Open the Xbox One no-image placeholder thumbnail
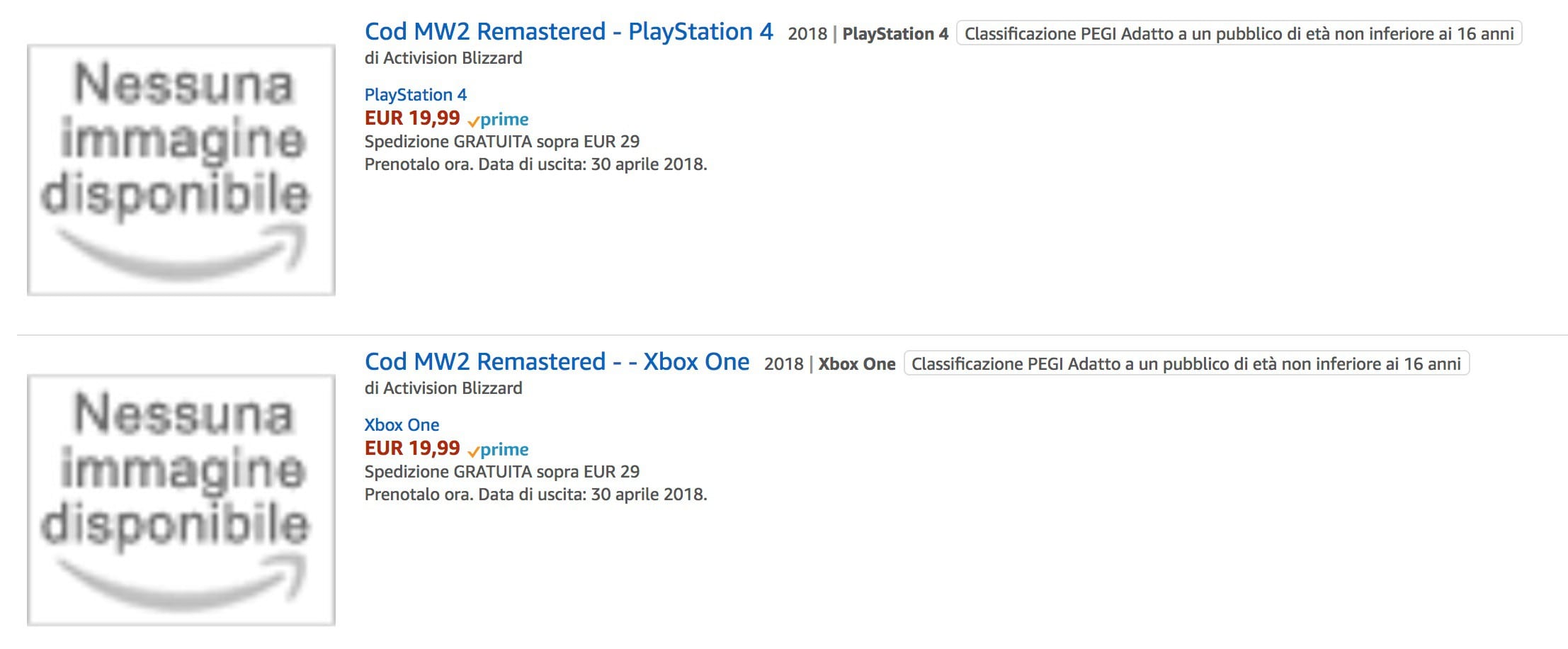This screenshot has width=1568, height=649. pos(181,500)
